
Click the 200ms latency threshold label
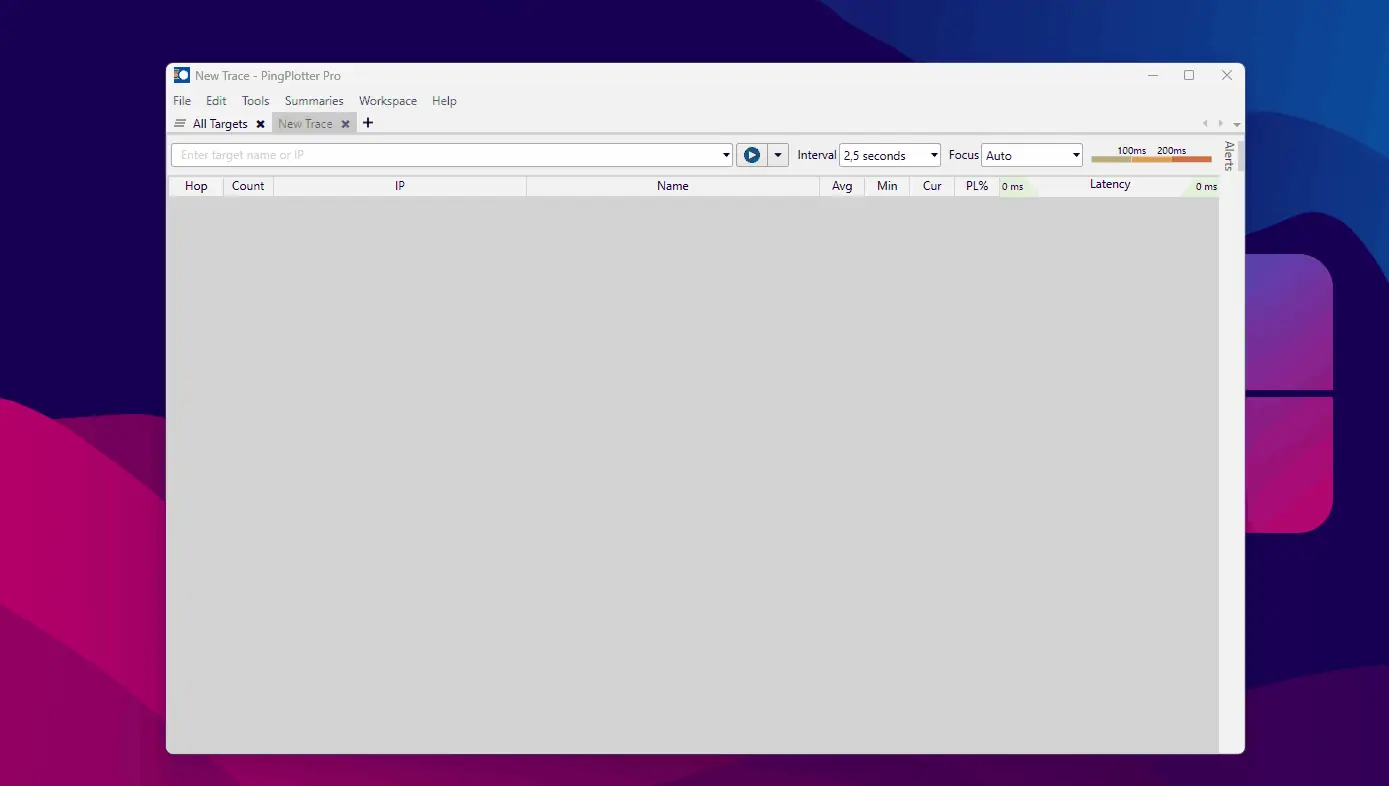[1172, 151]
